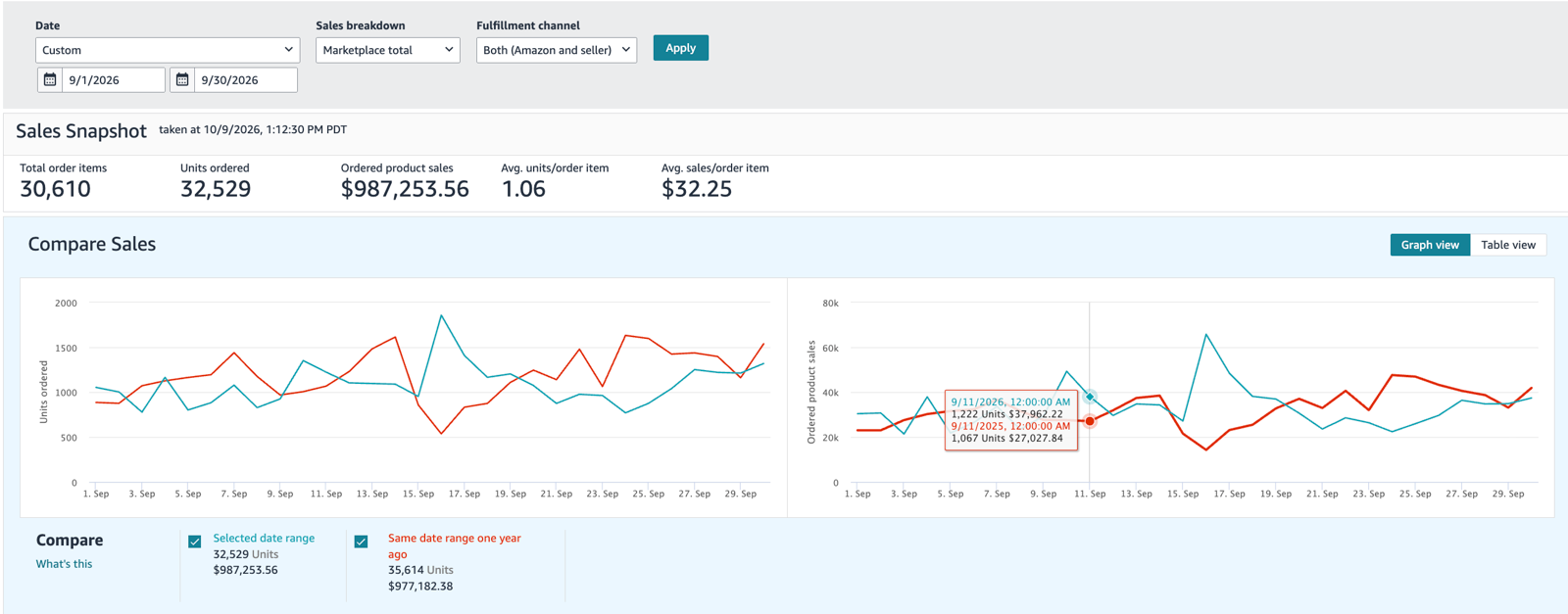Open the start date calendar icon
This screenshot has width=1568, height=614.
[x=50, y=80]
